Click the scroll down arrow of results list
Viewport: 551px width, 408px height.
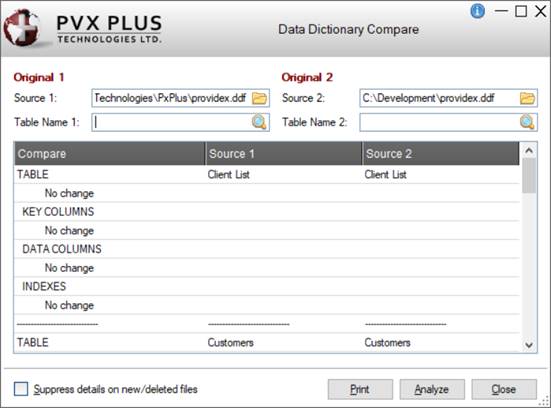(x=529, y=345)
